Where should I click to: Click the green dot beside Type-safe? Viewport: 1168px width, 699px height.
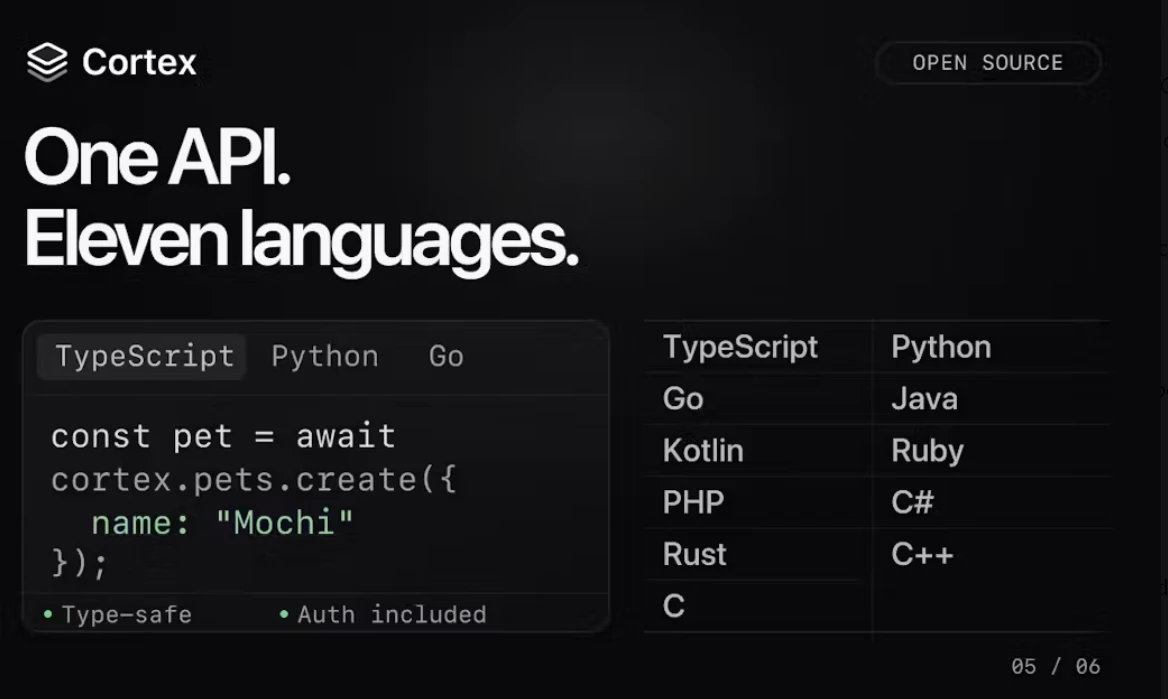[48, 615]
